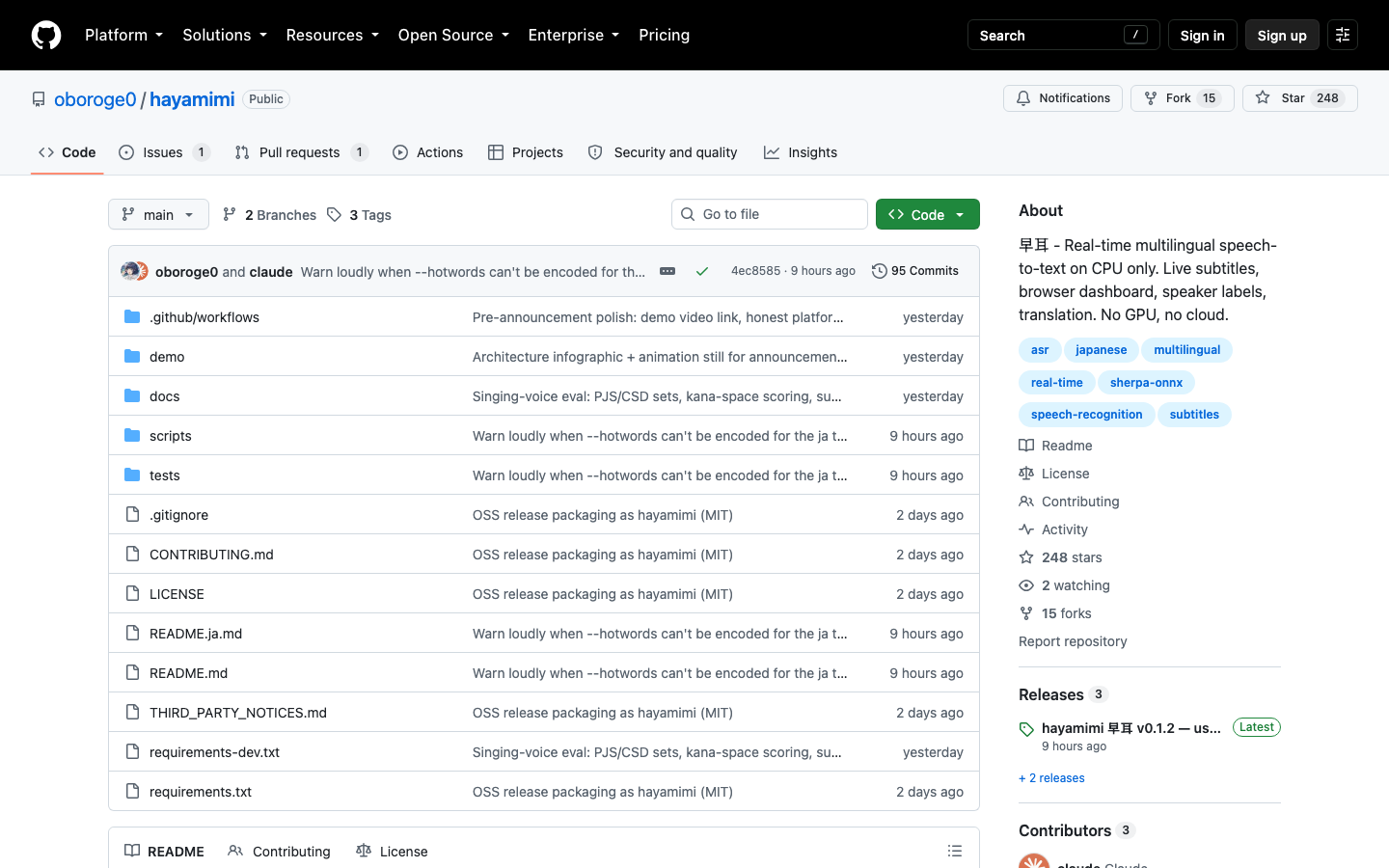Screen dimensions: 1389x868
Task: Open the Pricing link
Action: 664,35
